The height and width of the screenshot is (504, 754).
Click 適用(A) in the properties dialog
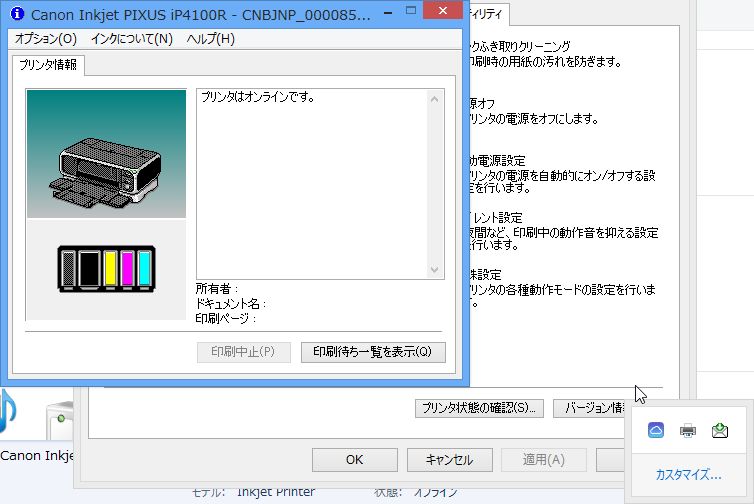pos(544,460)
